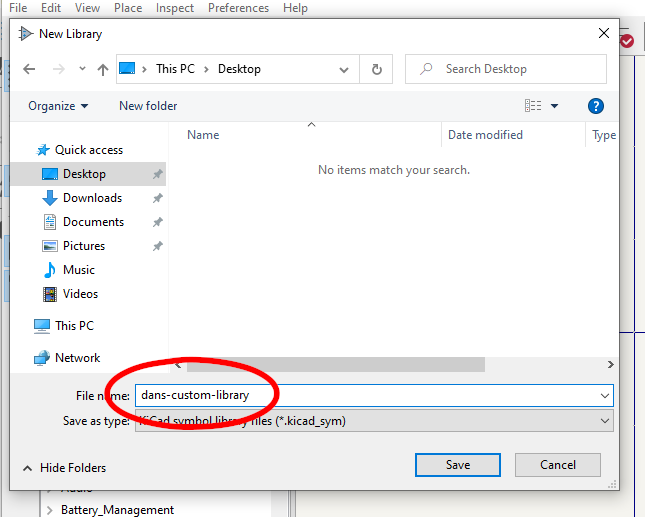Close the New Library dialog

tap(603, 33)
